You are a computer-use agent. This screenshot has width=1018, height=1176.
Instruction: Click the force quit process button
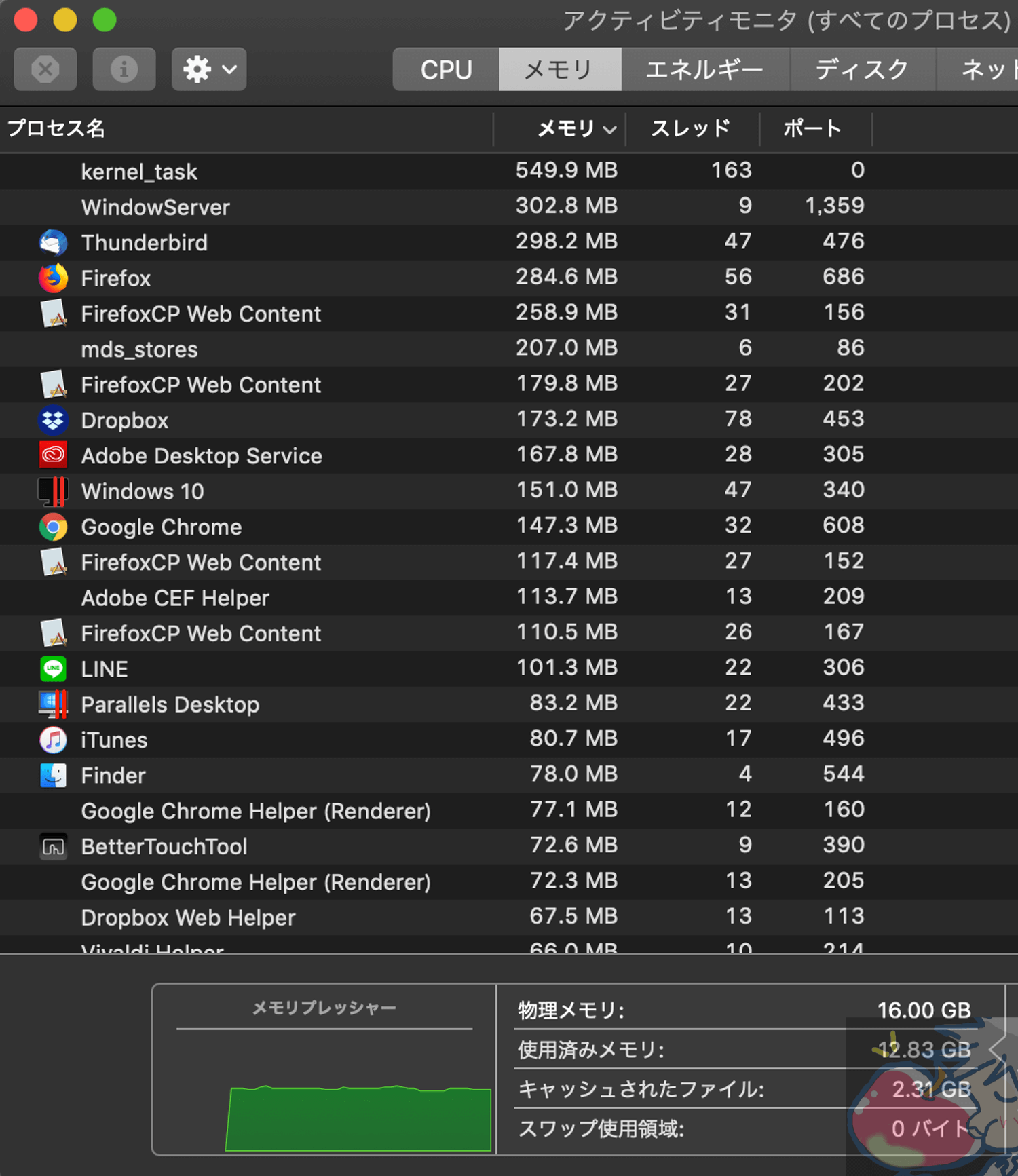tap(45, 69)
